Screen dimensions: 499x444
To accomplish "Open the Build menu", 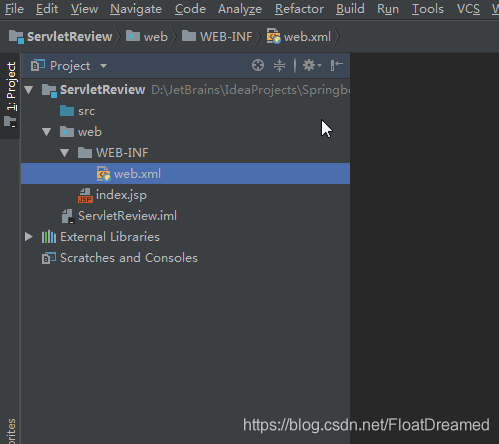I will coord(350,9).
